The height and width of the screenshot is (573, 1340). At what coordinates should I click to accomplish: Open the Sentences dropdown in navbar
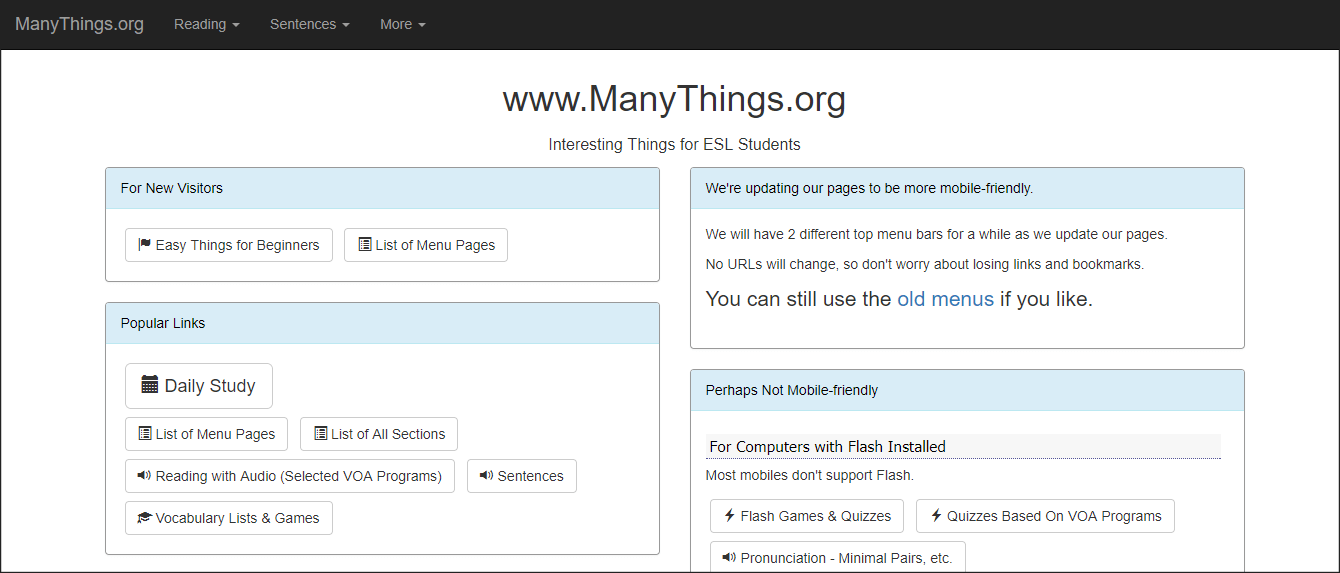click(310, 24)
